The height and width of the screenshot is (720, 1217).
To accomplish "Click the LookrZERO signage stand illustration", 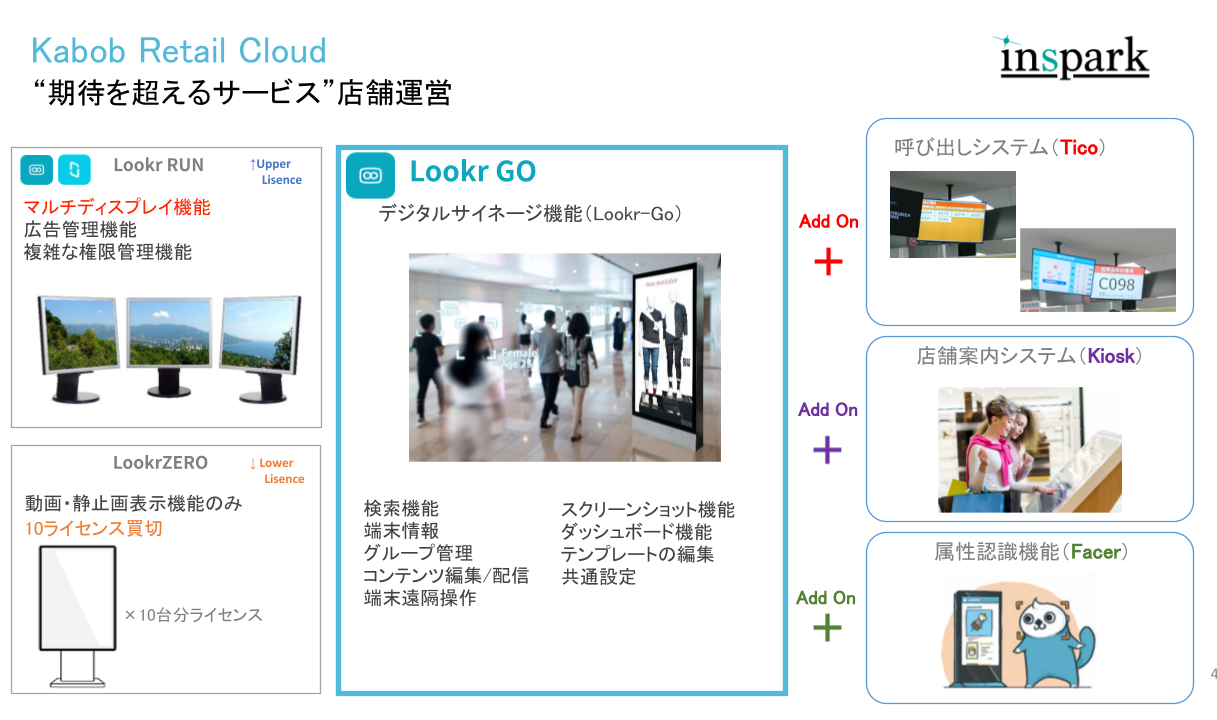I will coord(76,617).
